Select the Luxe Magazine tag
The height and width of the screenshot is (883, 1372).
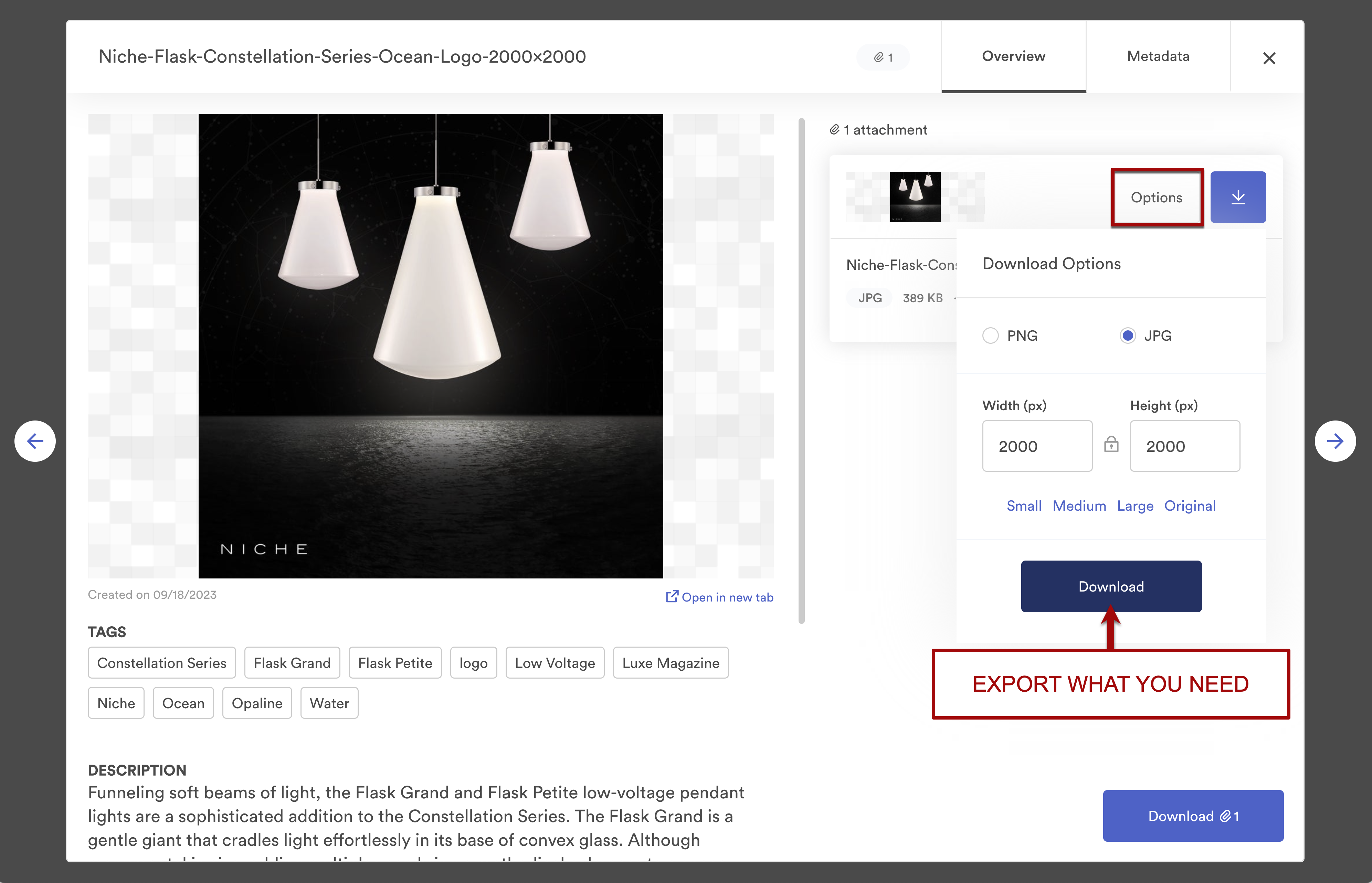671,663
